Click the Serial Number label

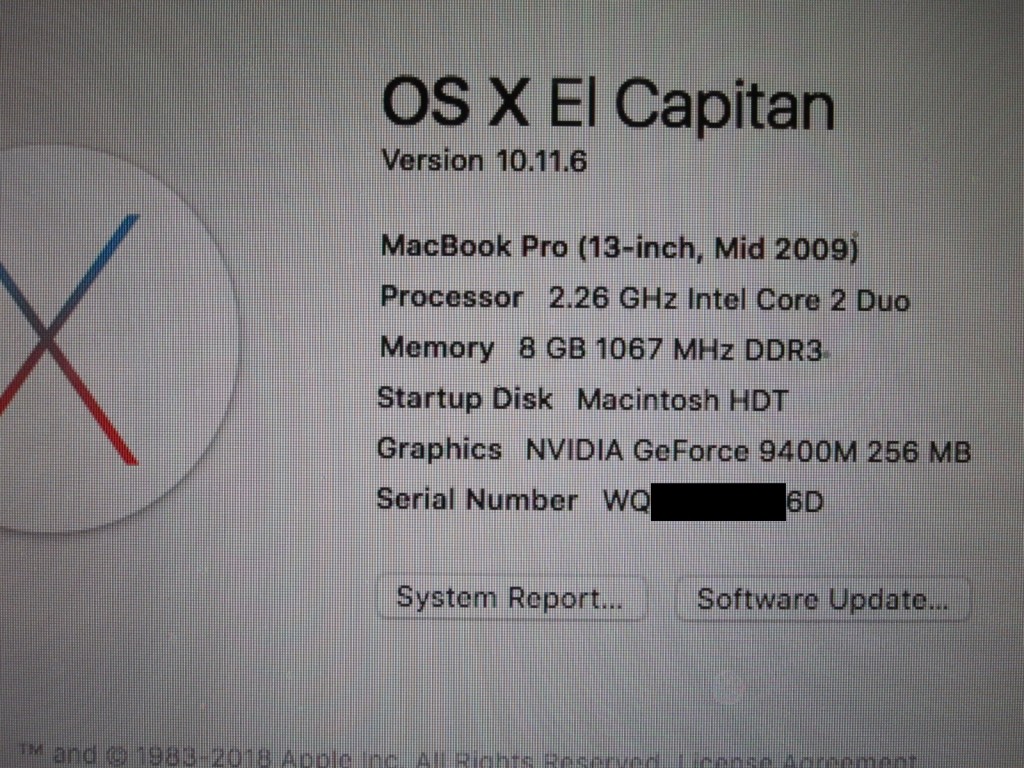[x=477, y=500]
